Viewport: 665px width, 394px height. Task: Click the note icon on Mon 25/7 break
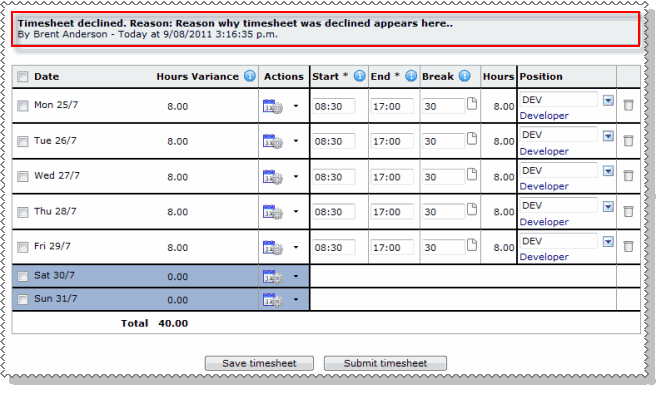tap(472, 103)
